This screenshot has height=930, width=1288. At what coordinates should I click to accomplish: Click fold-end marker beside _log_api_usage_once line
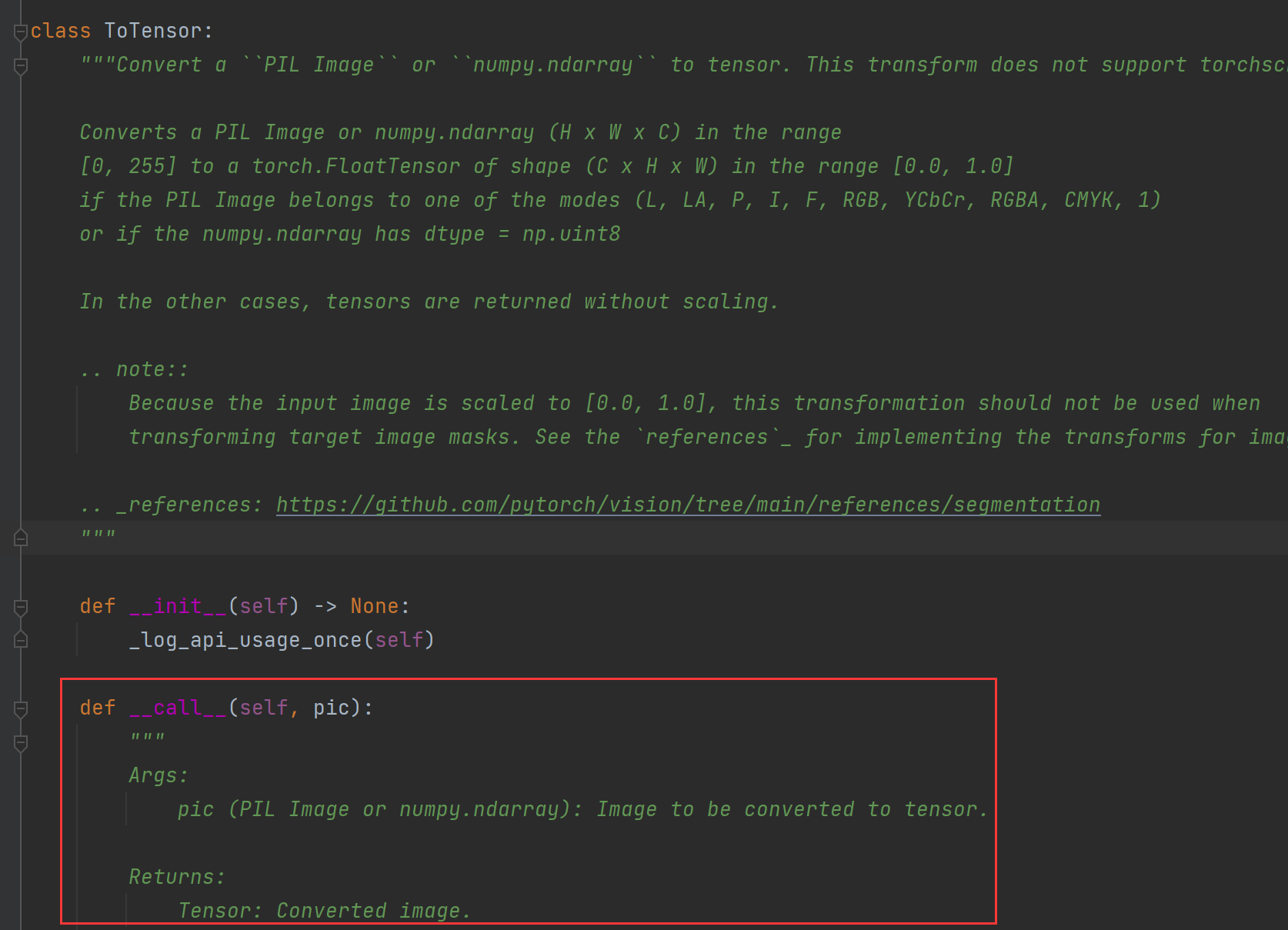coord(21,640)
